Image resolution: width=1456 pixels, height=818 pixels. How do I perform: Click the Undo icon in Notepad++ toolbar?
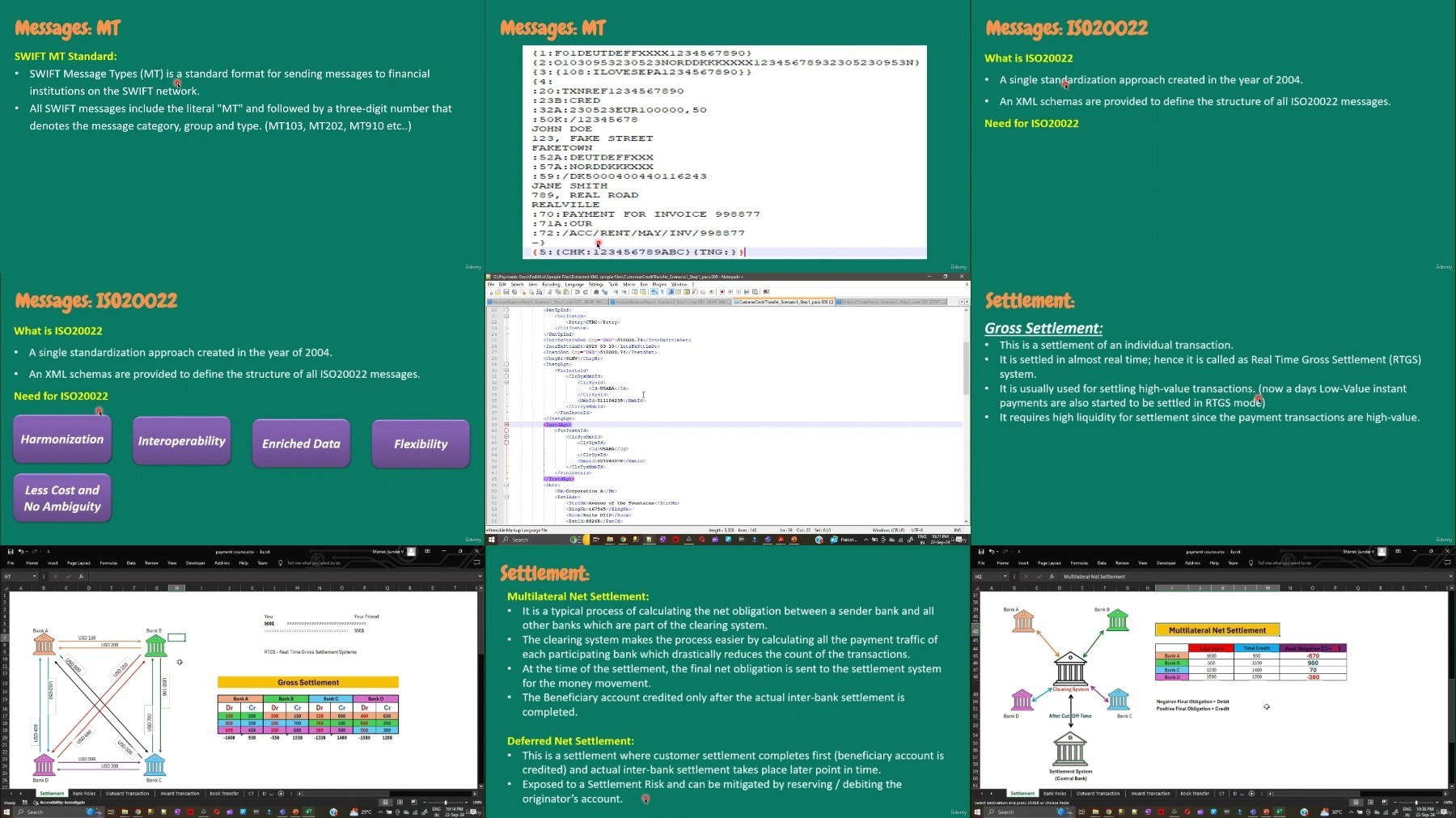pyautogui.click(x=578, y=291)
